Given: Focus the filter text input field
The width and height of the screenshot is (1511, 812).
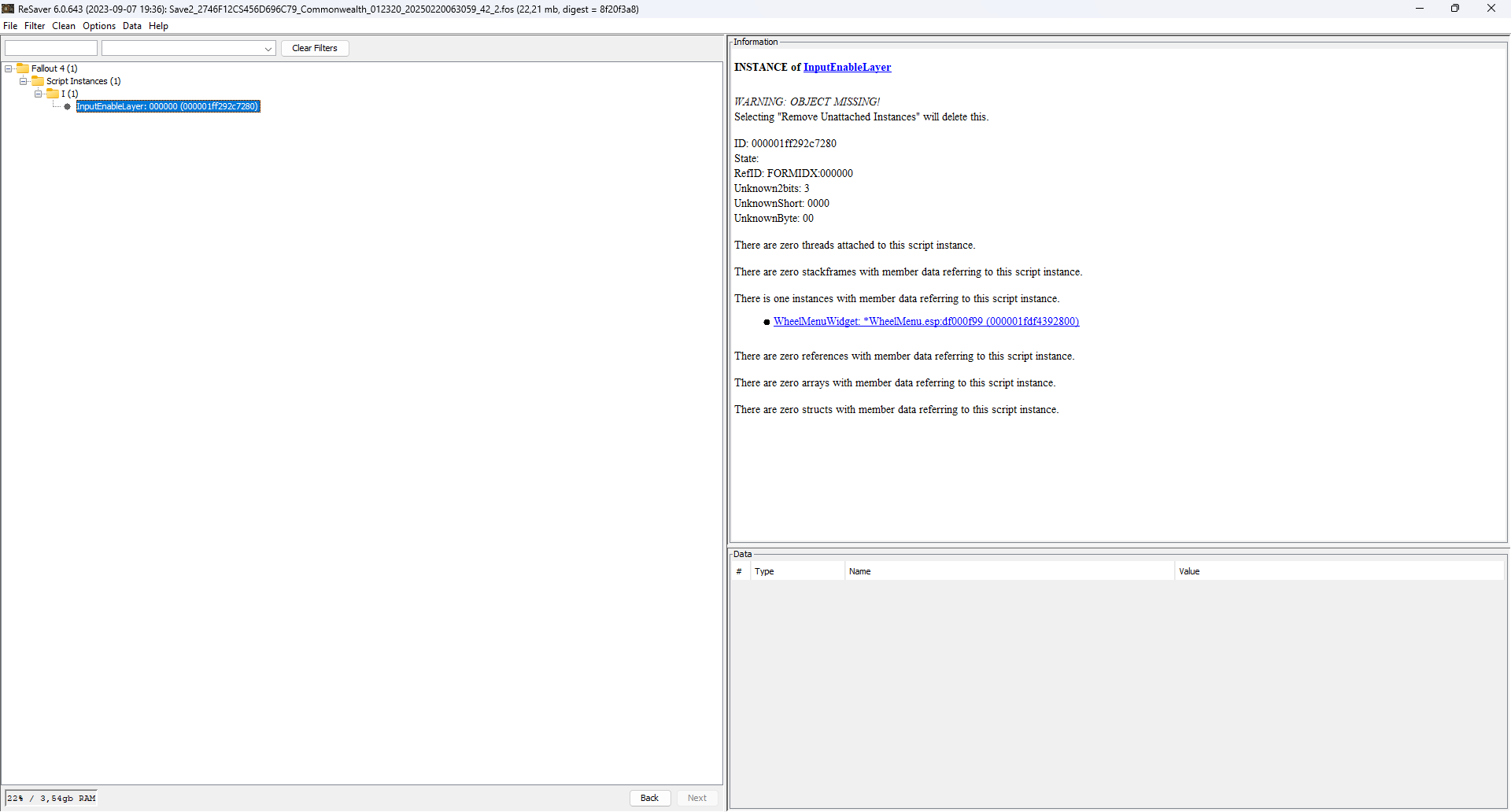Looking at the screenshot, I should 51,49.
